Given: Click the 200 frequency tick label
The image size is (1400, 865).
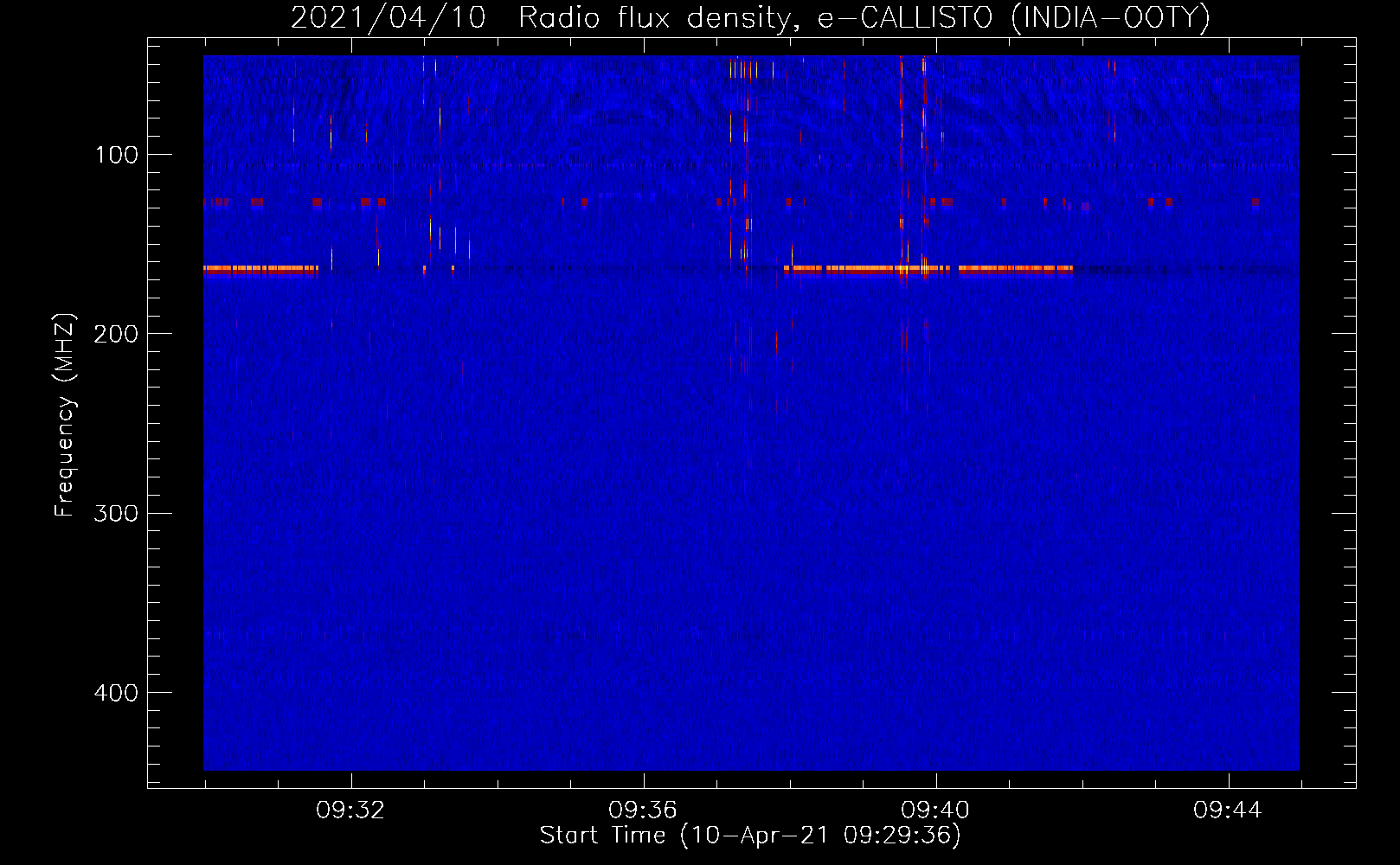Looking at the screenshot, I should [116, 334].
